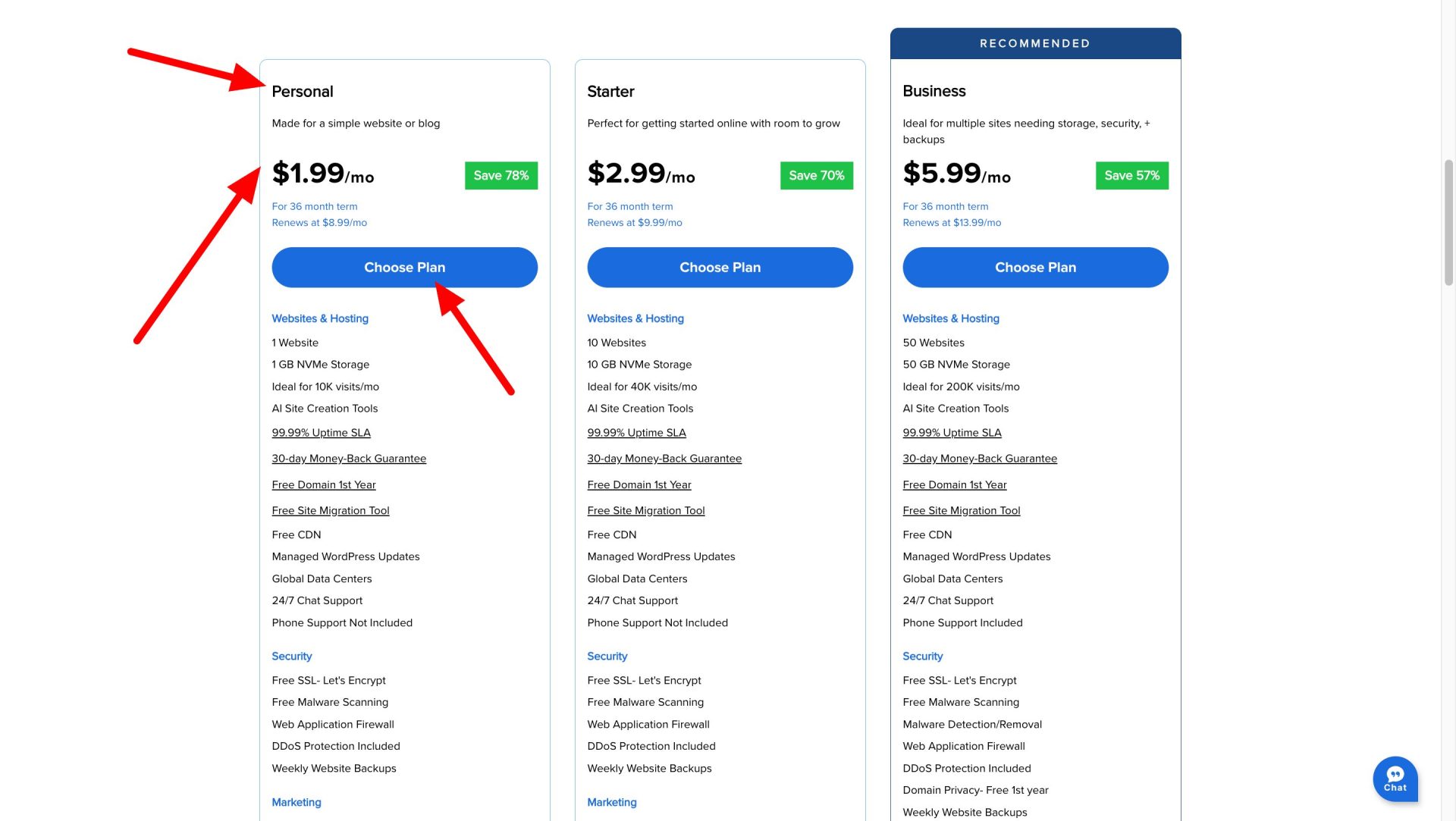
Task: Select the Marketing heading under Starter
Action: click(x=612, y=802)
